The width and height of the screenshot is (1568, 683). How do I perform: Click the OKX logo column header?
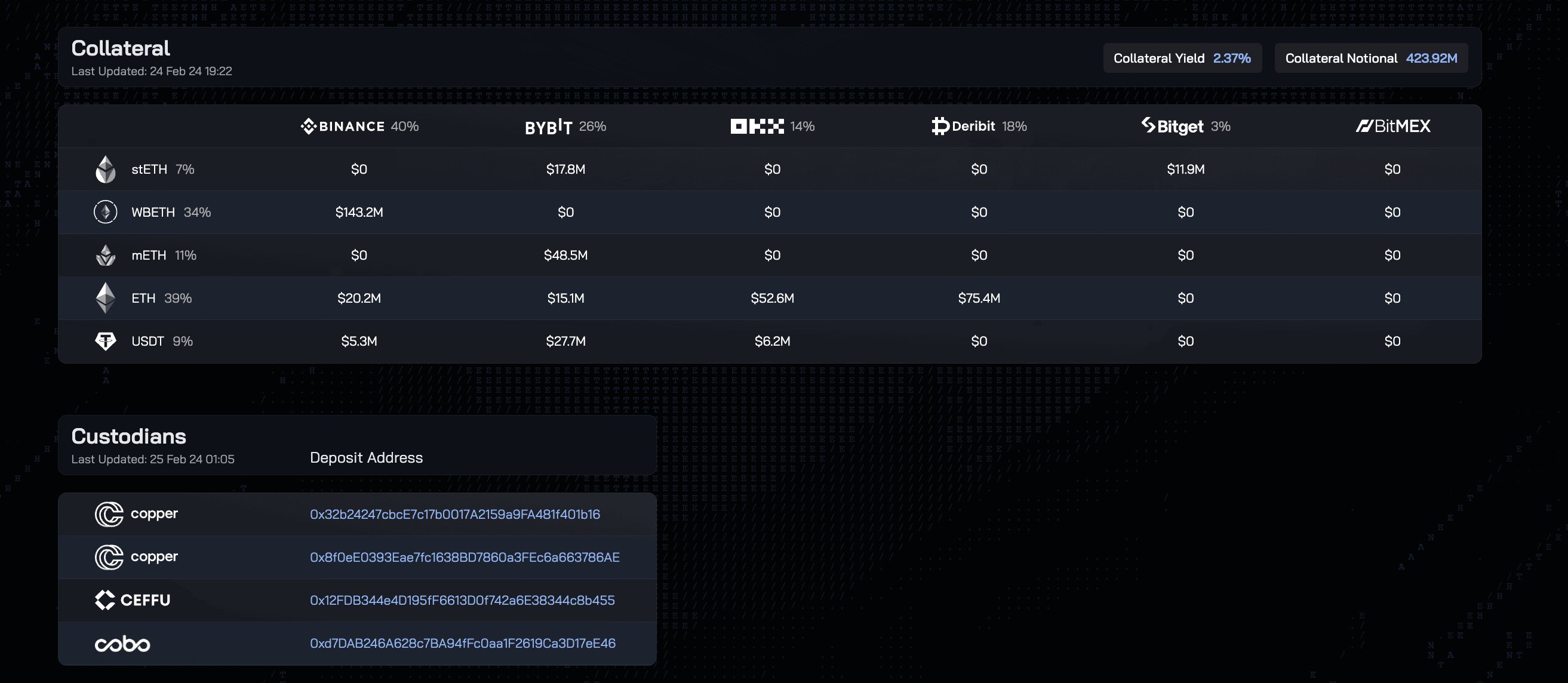(757, 126)
